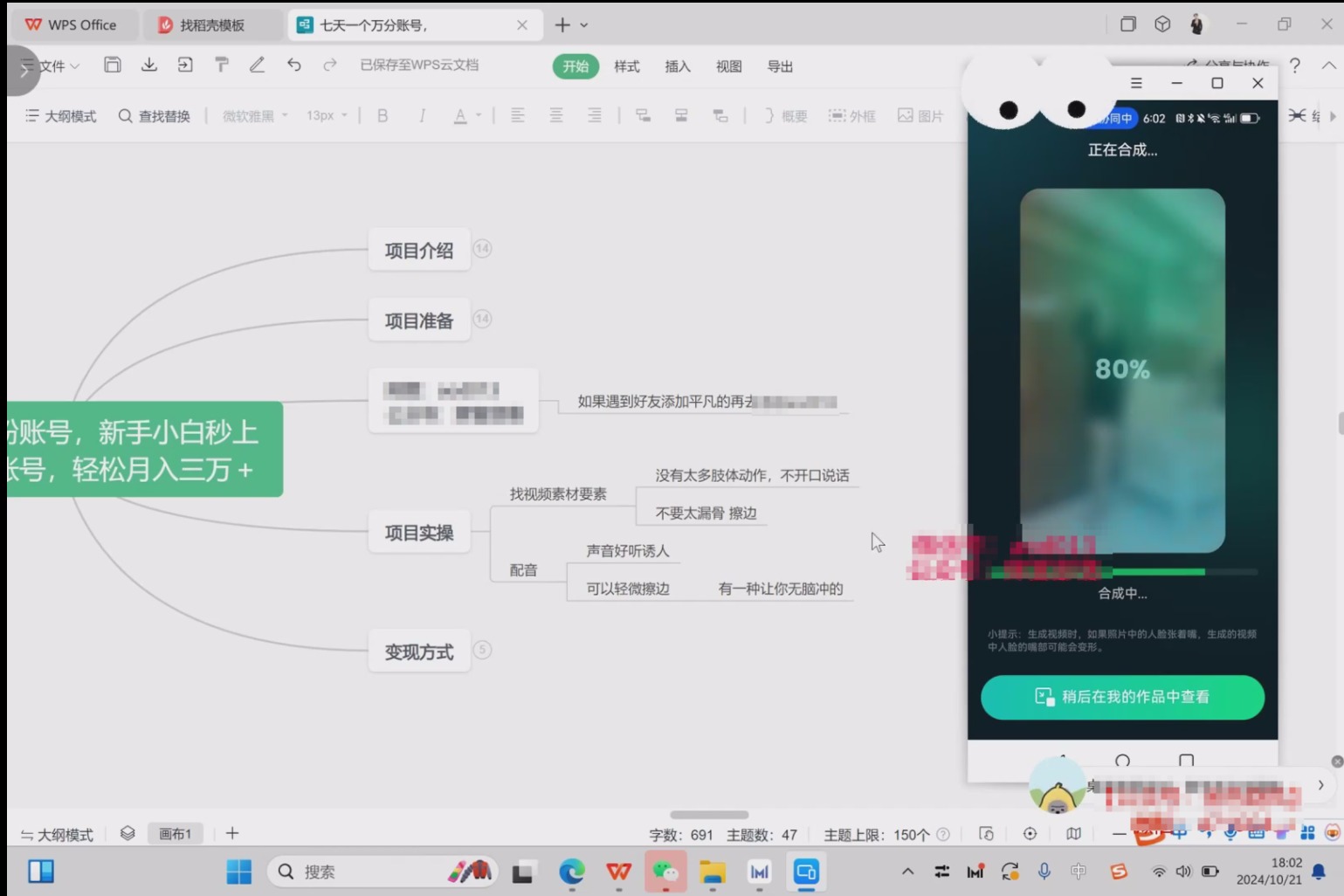Add a new canvas with plus
The width and height of the screenshot is (1344, 896).
point(232,833)
